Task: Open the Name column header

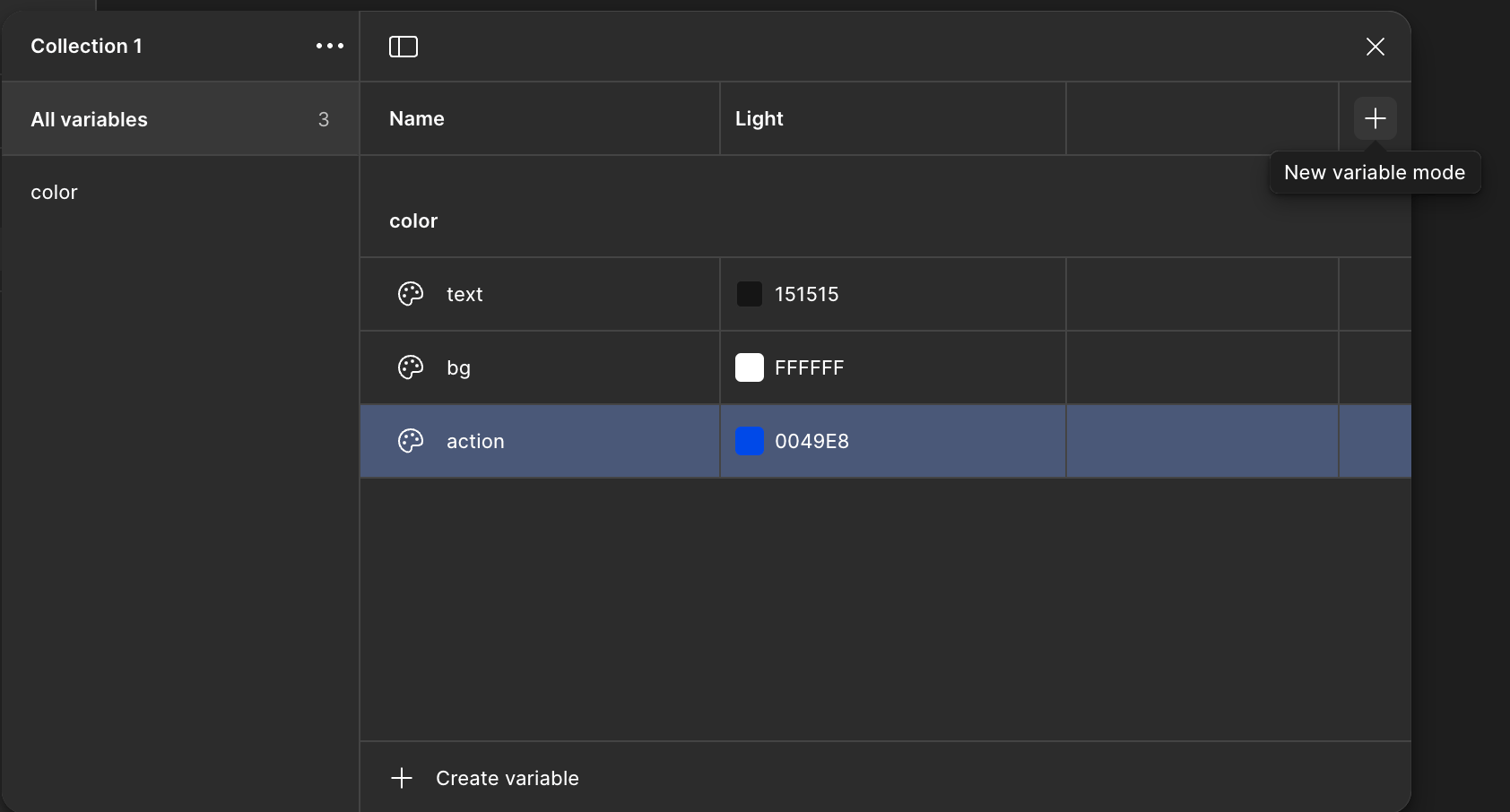Action: (x=416, y=117)
